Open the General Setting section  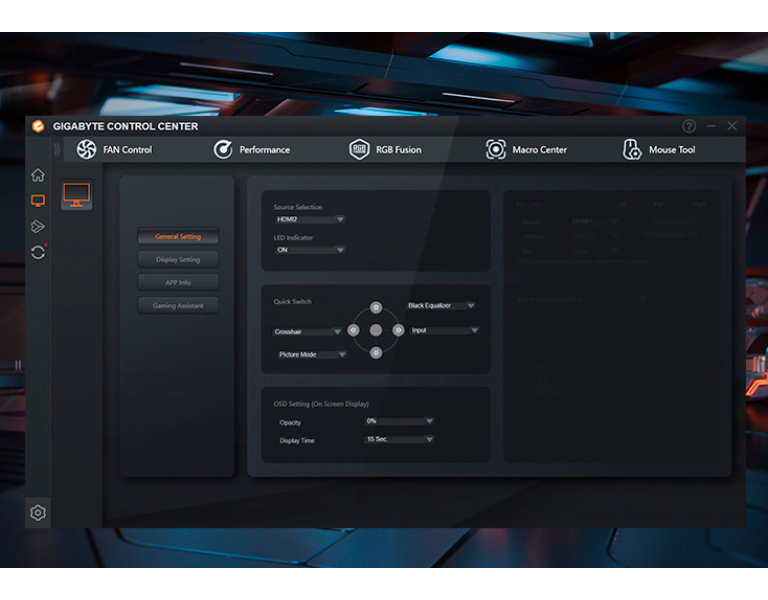pyautogui.click(x=178, y=236)
